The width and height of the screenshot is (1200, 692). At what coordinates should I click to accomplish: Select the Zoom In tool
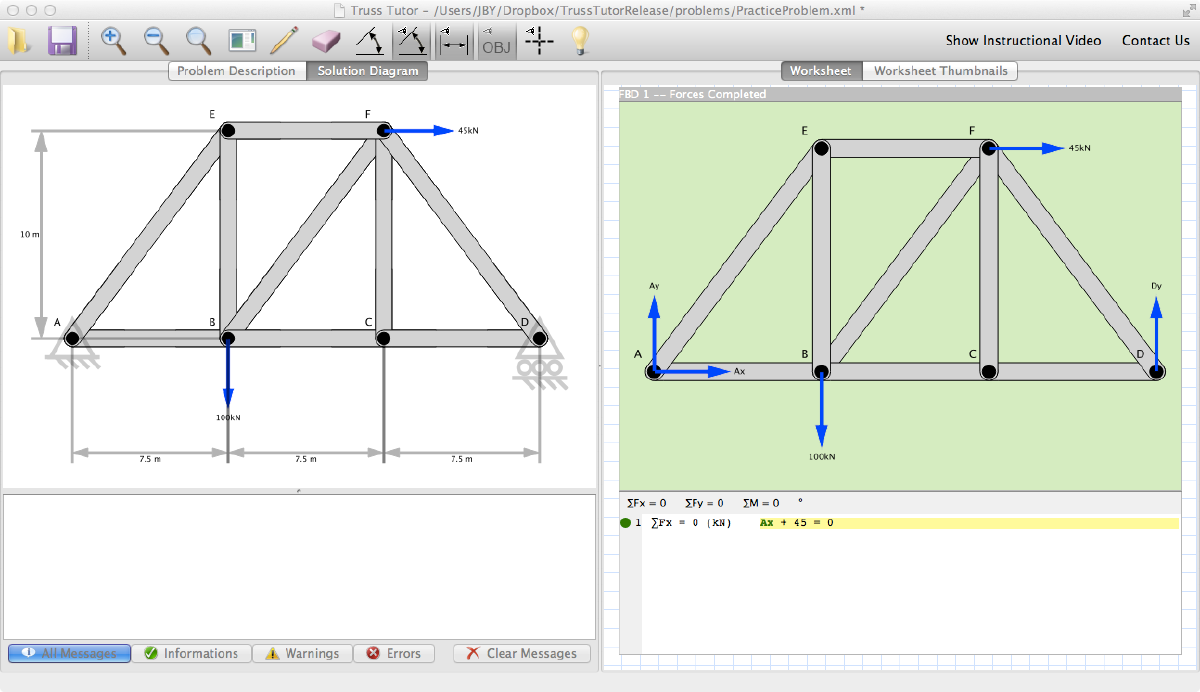pos(113,41)
